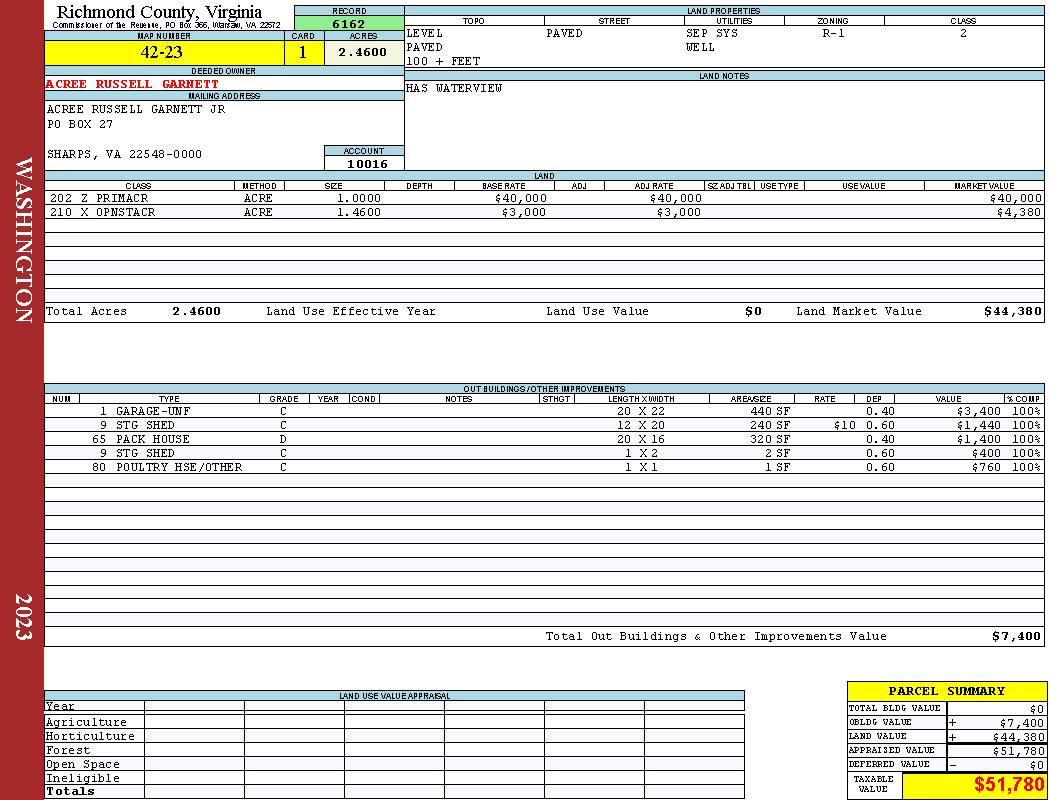
Task: Click the Totals row label
Action: 70,791
